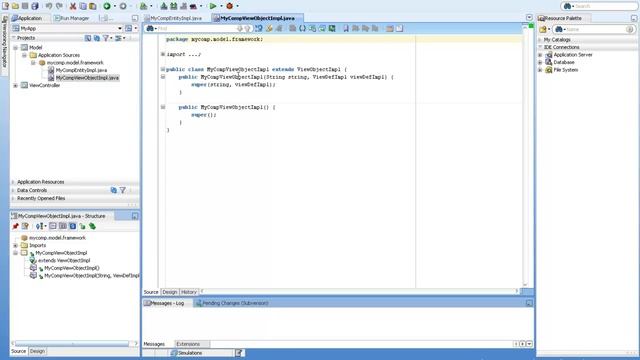Toggle the green lock access filter in Structure toolbar
Viewport: 640px width, 360px height.
82,226
